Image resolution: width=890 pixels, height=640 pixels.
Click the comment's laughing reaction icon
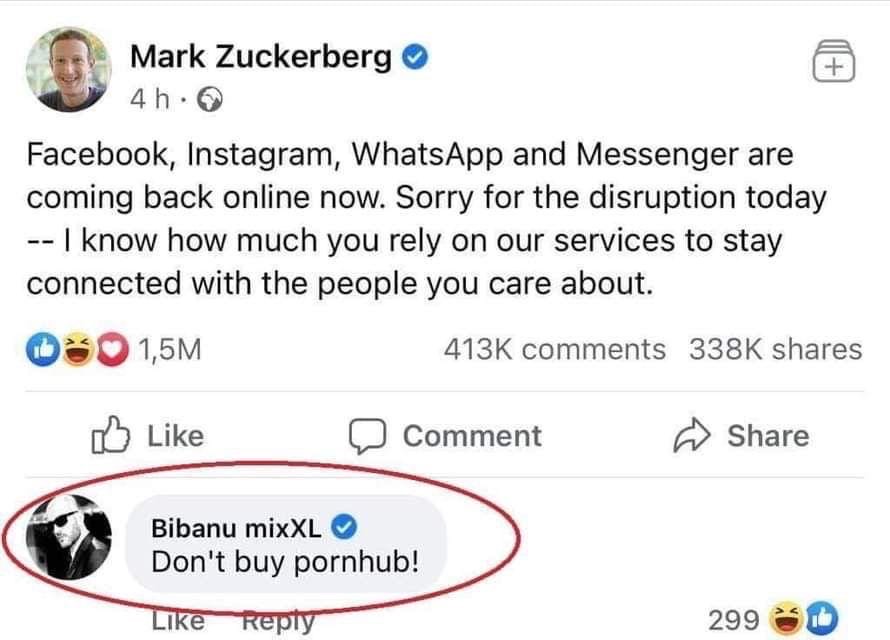pyautogui.click(x=789, y=620)
